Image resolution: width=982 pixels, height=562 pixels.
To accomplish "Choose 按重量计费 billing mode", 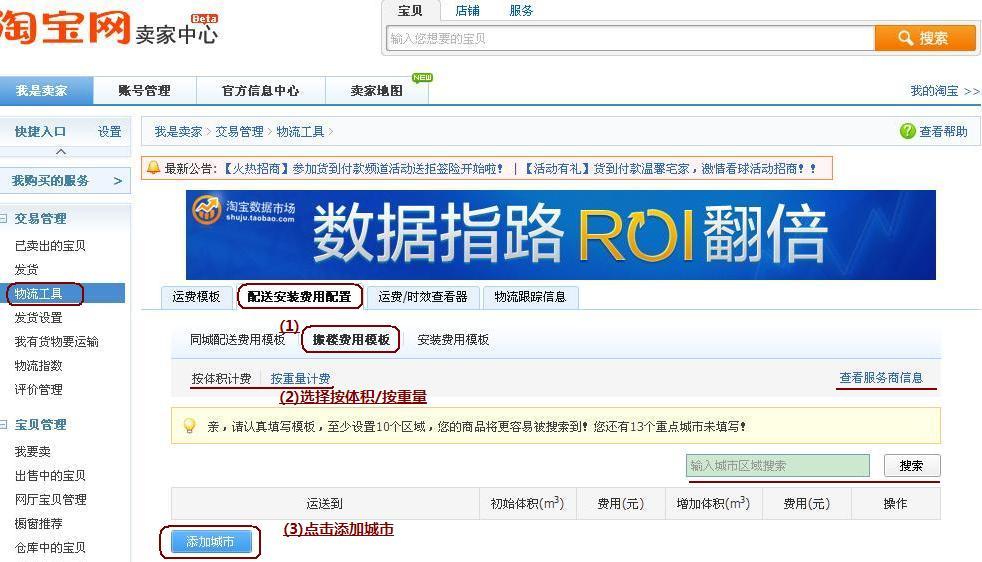I will pyautogui.click(x=300, y=378).
